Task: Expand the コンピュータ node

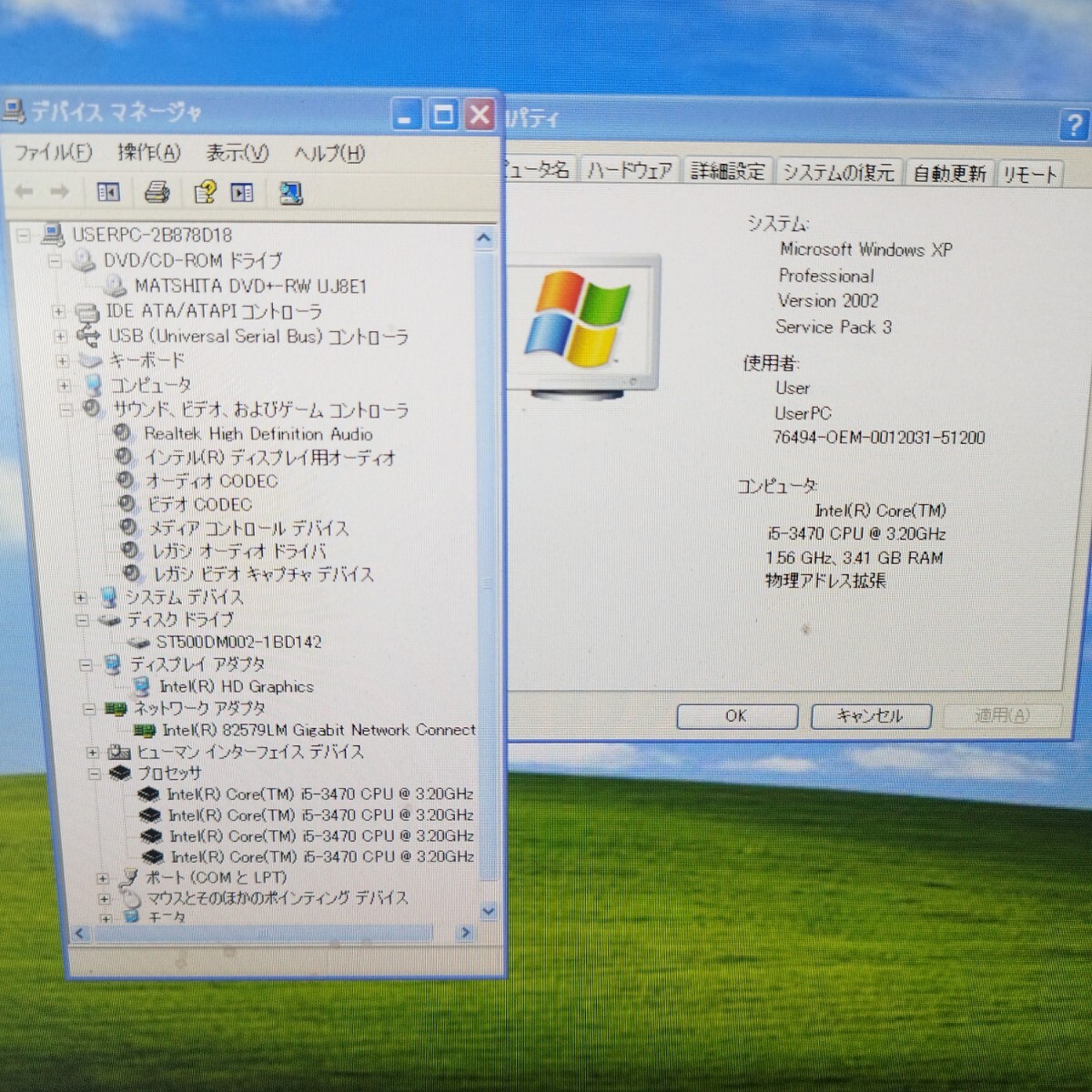Action: coord(65,385)
